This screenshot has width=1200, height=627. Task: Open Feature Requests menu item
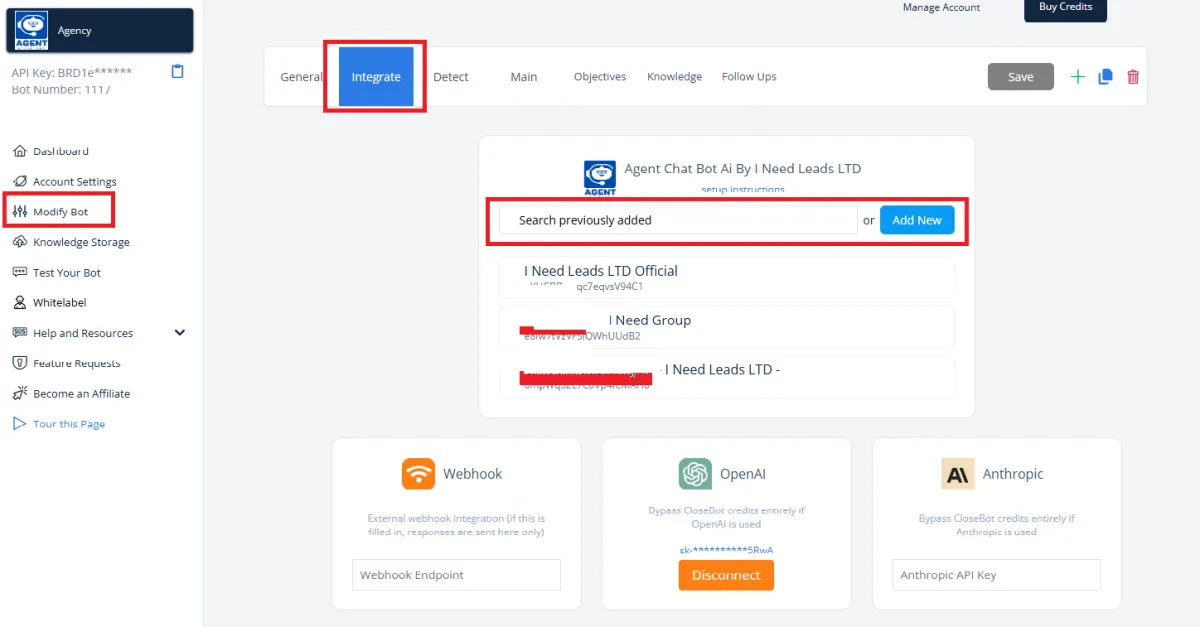(x=77, y=363)
